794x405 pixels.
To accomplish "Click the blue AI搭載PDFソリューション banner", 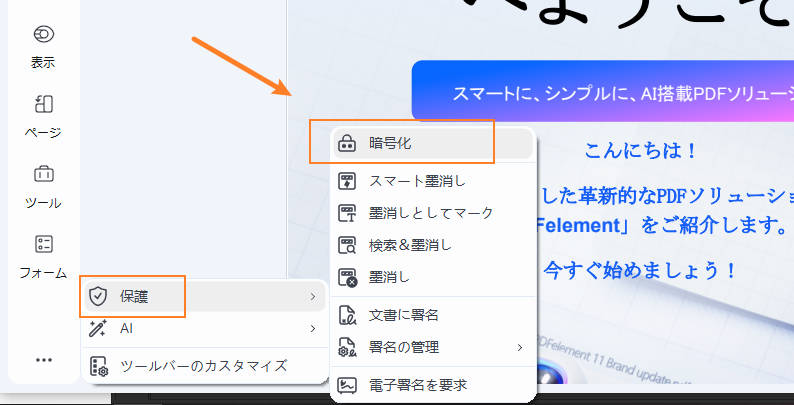I will click(603, 91).
